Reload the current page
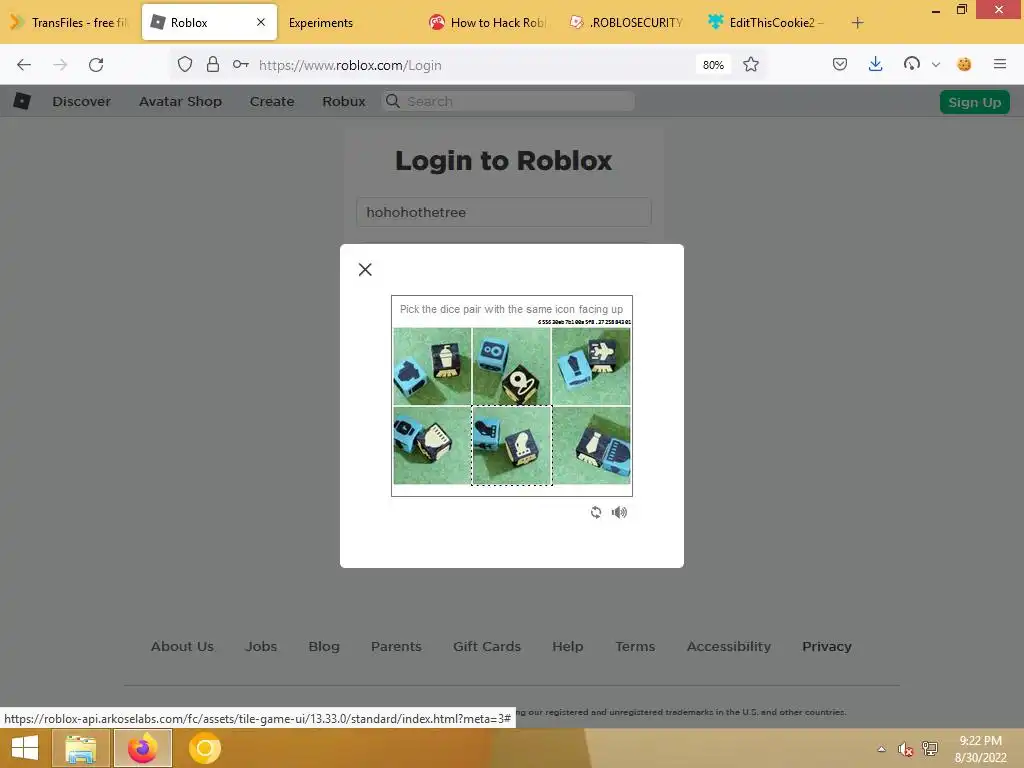The width and height of the screenshot is (1024, 768). (x=96, y=65)
